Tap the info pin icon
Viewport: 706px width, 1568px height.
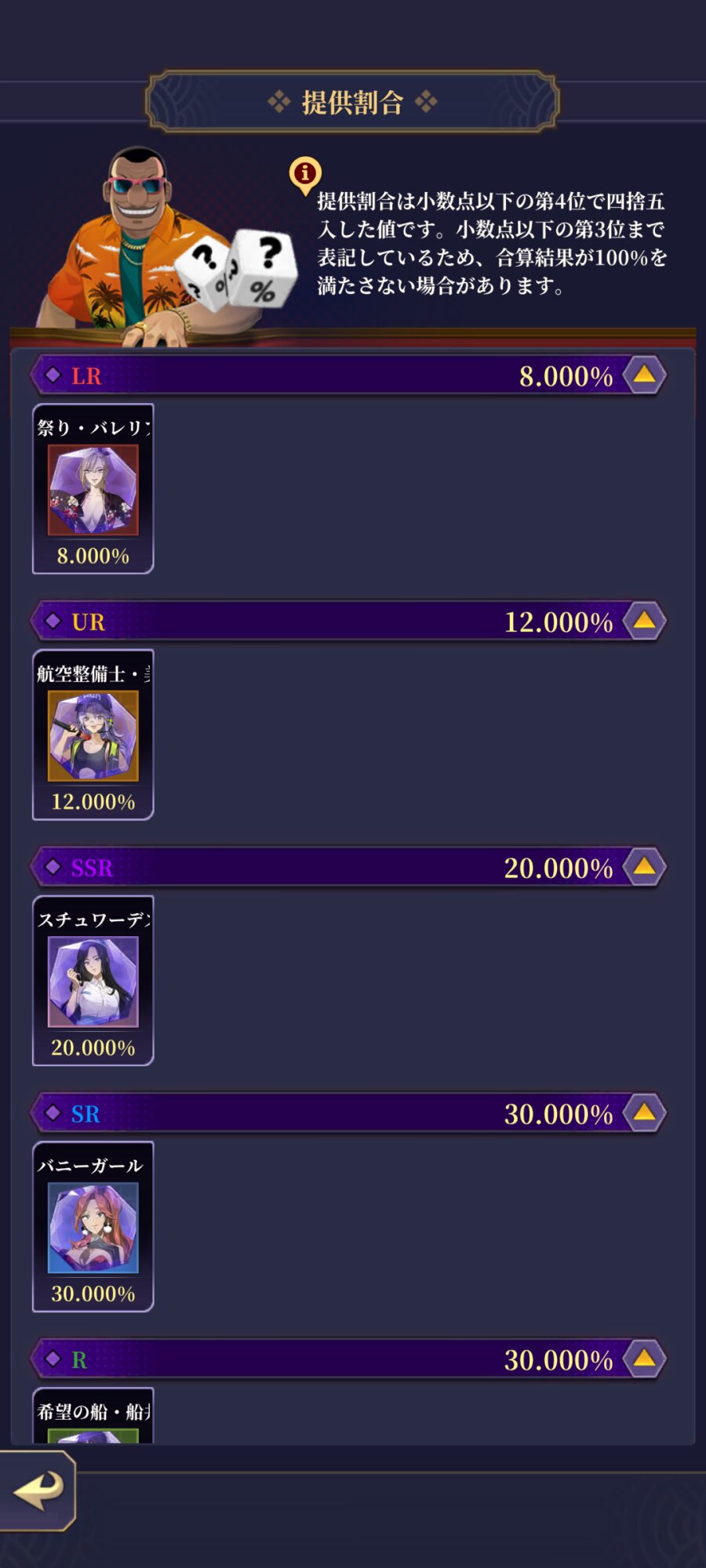click(305, 174)
